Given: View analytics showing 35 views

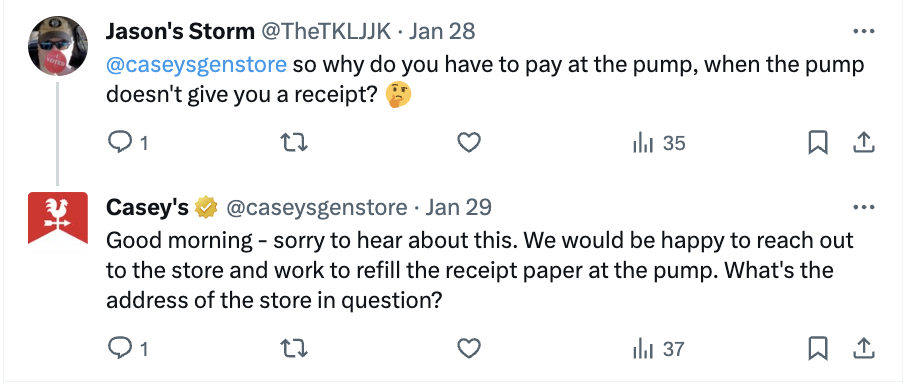Looking at the screenshot, I should pos(659,142).
